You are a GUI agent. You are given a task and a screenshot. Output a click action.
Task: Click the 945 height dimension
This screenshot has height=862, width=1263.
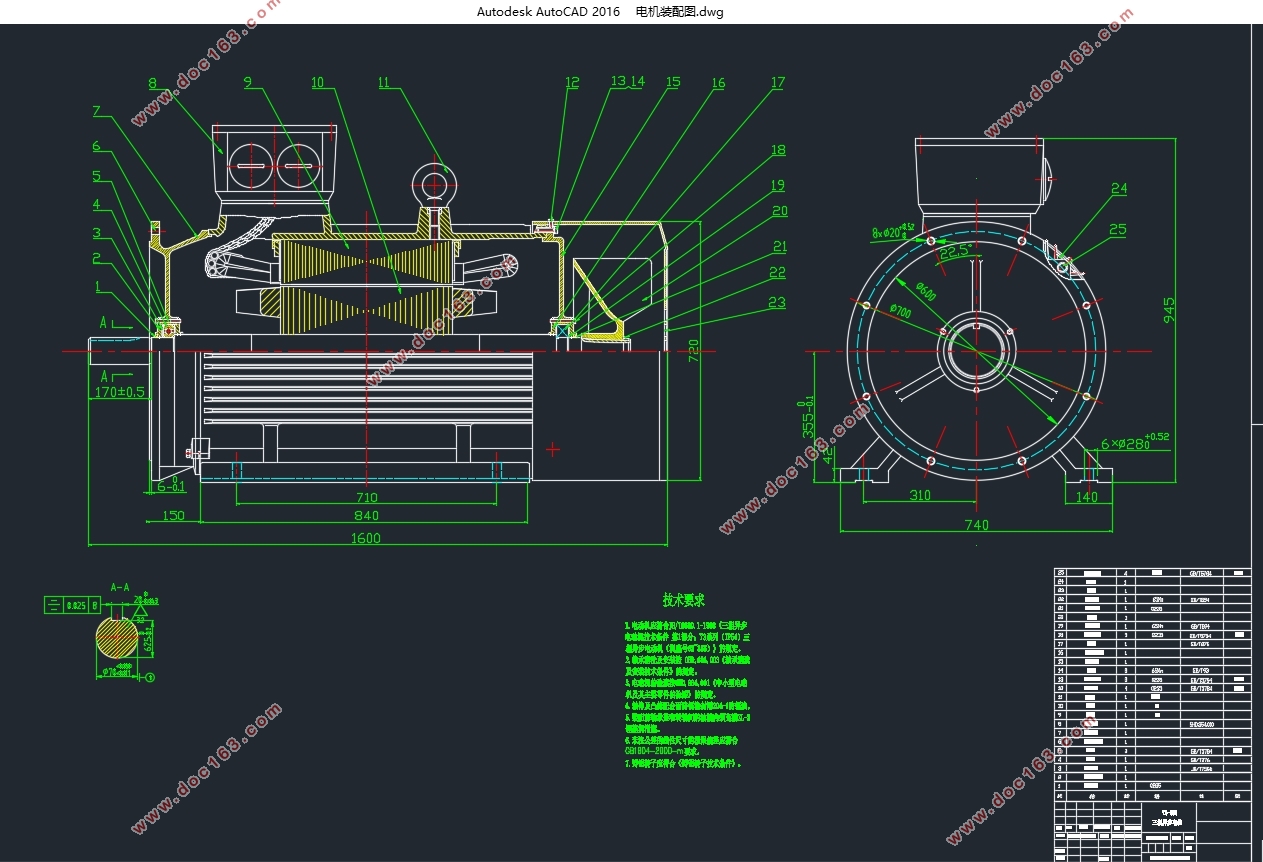[x=1170, y=309]
